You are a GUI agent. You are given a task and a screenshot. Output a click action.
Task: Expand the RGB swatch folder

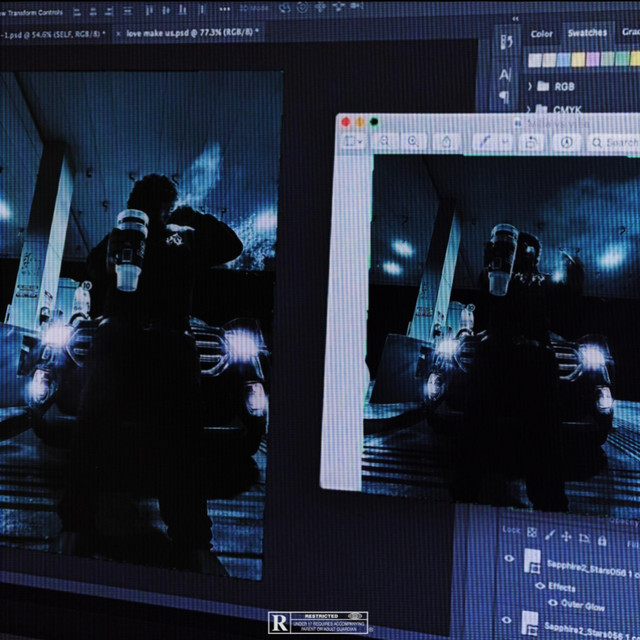point(529,86)
